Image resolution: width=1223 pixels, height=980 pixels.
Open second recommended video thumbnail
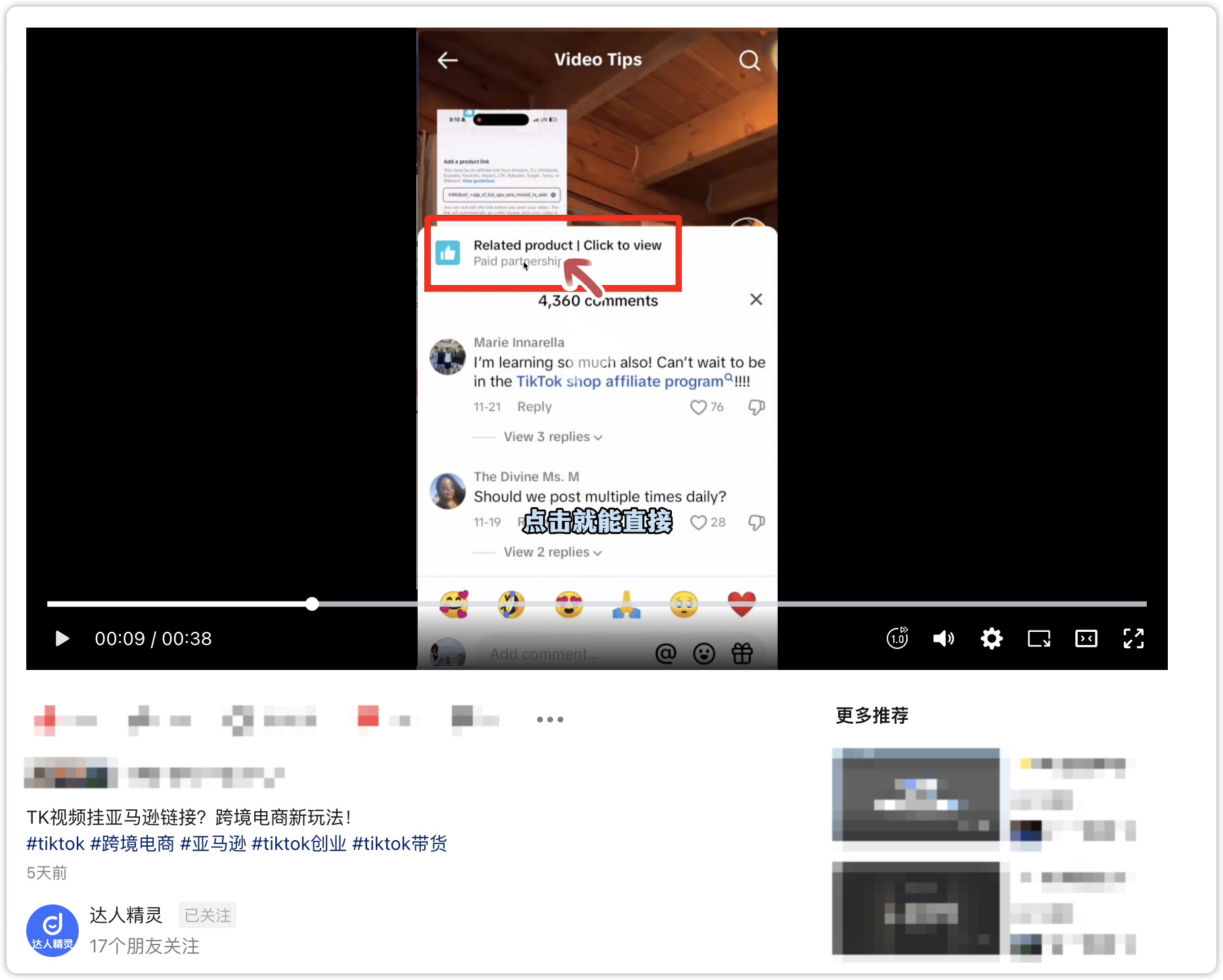tap(916, 908)
